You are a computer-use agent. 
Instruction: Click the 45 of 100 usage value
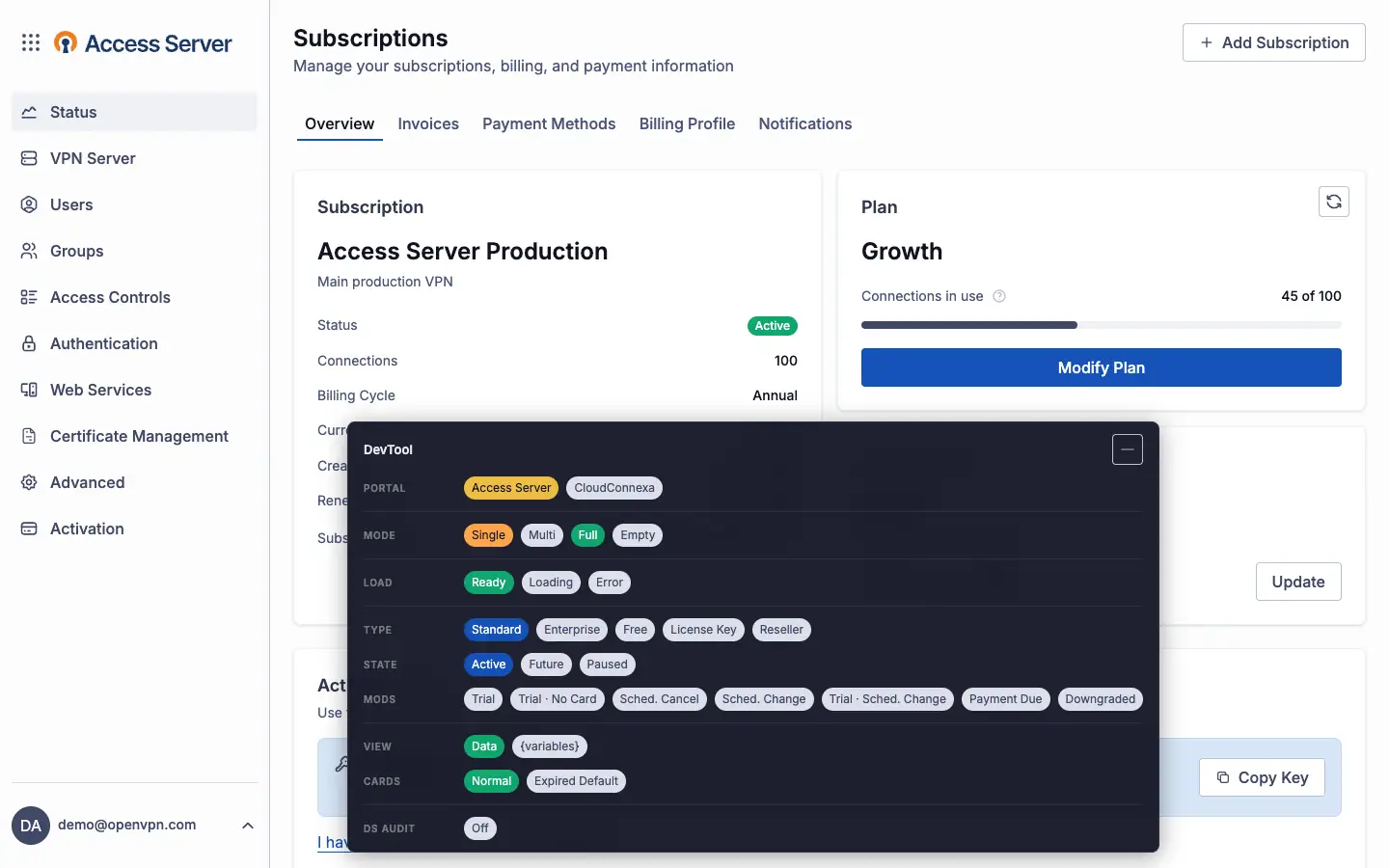tap(1311, 296)
